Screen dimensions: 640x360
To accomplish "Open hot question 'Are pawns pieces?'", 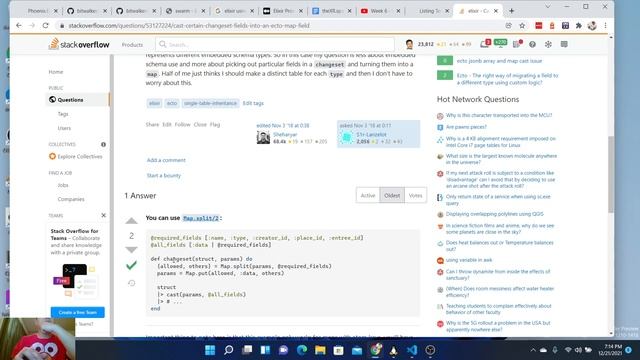I will pyautogui.click(x=466, y=127).
